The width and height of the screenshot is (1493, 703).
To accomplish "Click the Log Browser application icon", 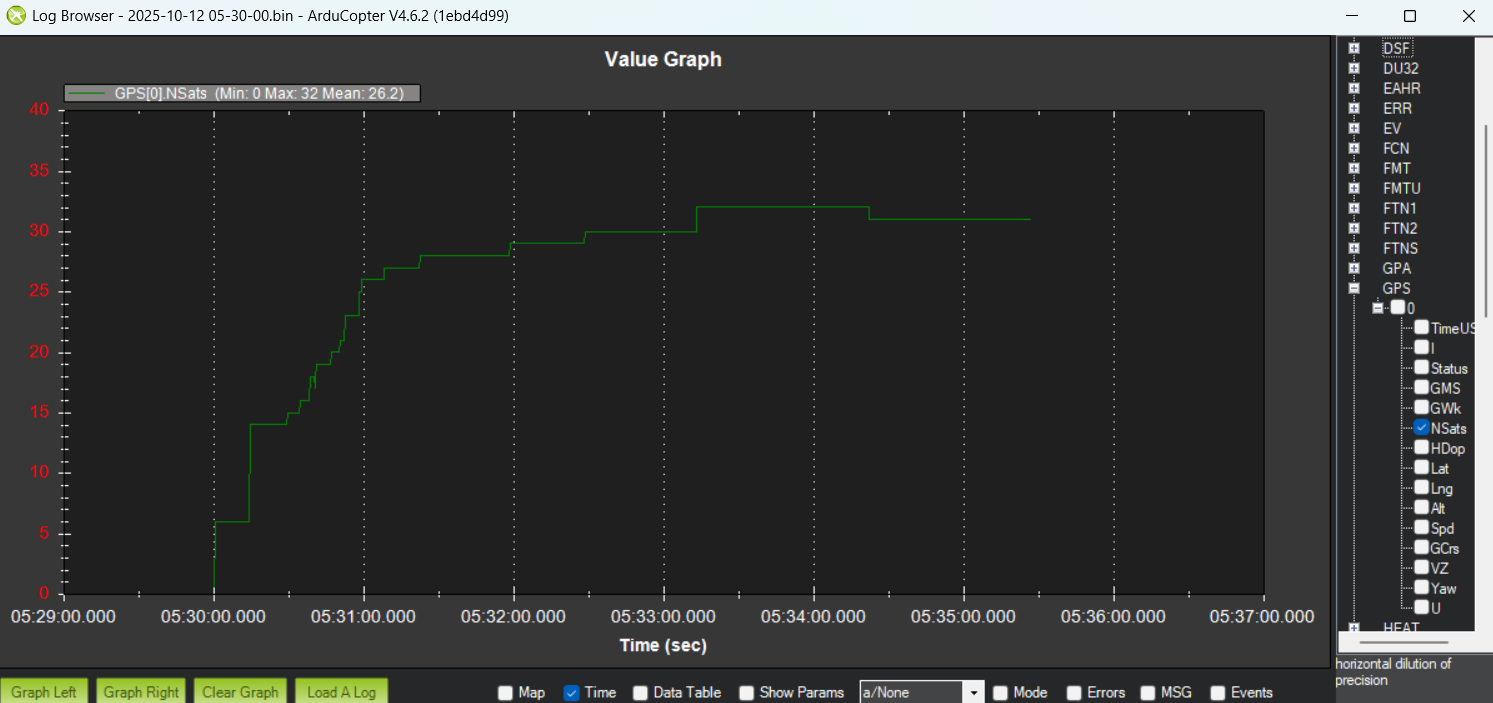I will tap(14, 15).
